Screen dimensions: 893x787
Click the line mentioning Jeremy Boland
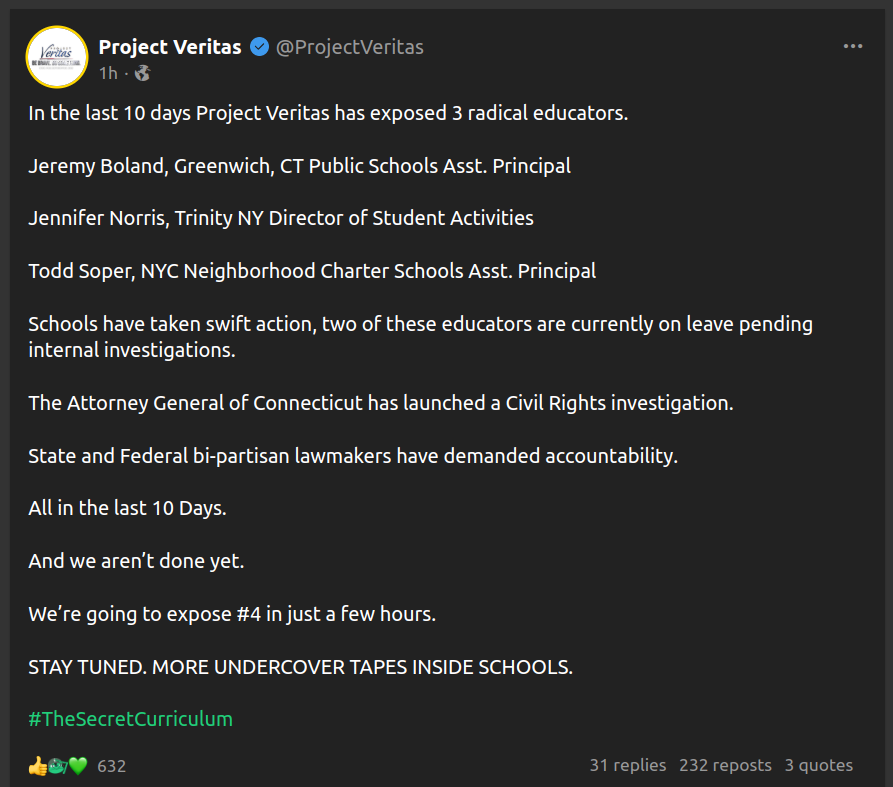tap(299, 166)
